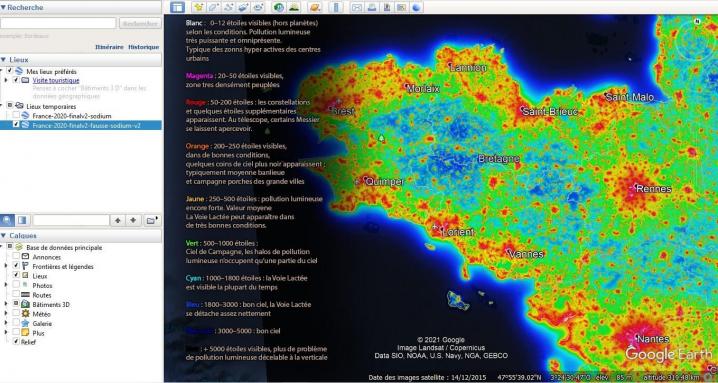Add a placemark with the pushpin icon
The height and width of the screenshot is (383, 718).
point(198,7)
